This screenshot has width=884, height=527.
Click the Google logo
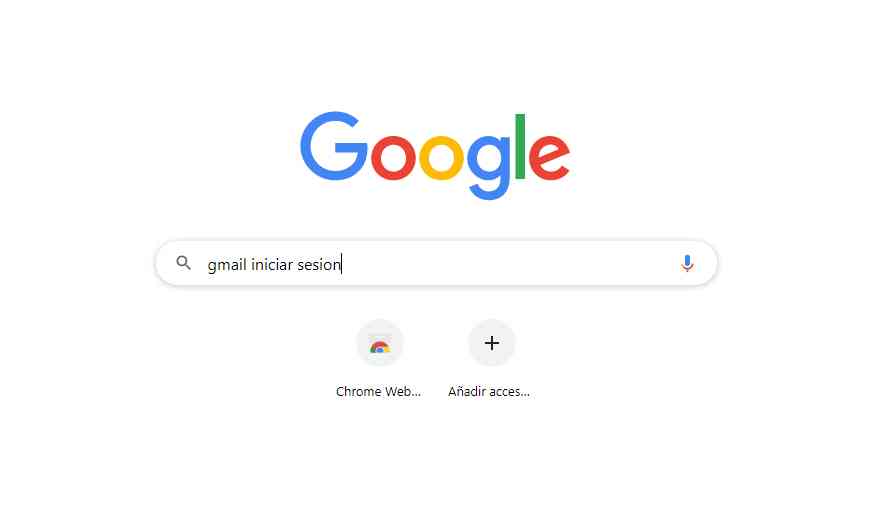coord(435,155)
